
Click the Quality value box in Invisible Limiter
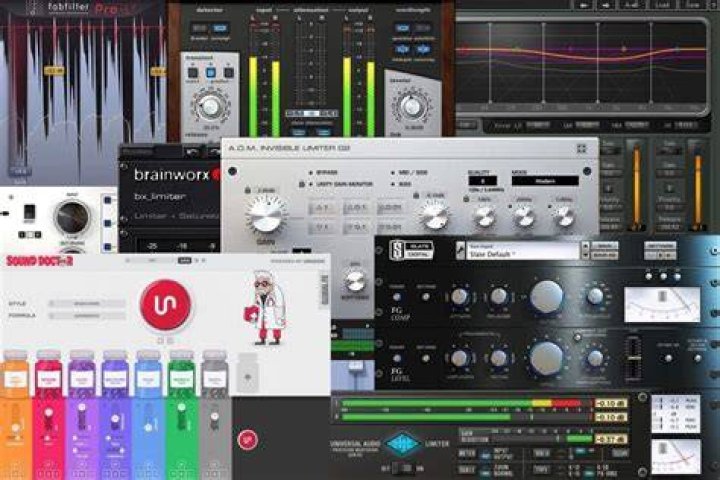coord(482,181)
